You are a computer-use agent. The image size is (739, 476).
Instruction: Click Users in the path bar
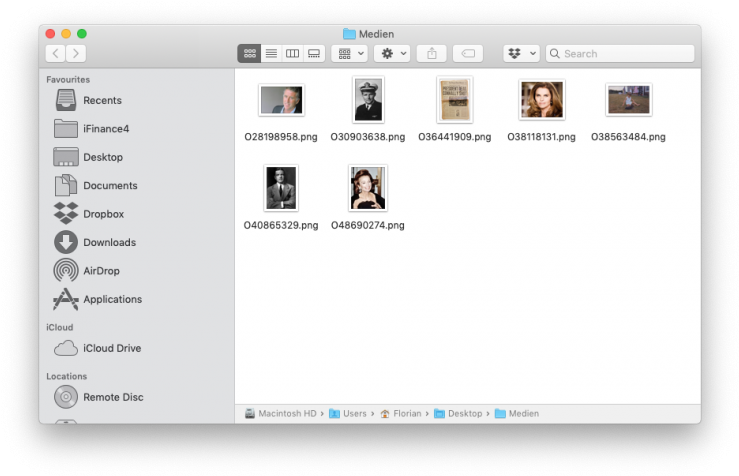tap(348, 414)
